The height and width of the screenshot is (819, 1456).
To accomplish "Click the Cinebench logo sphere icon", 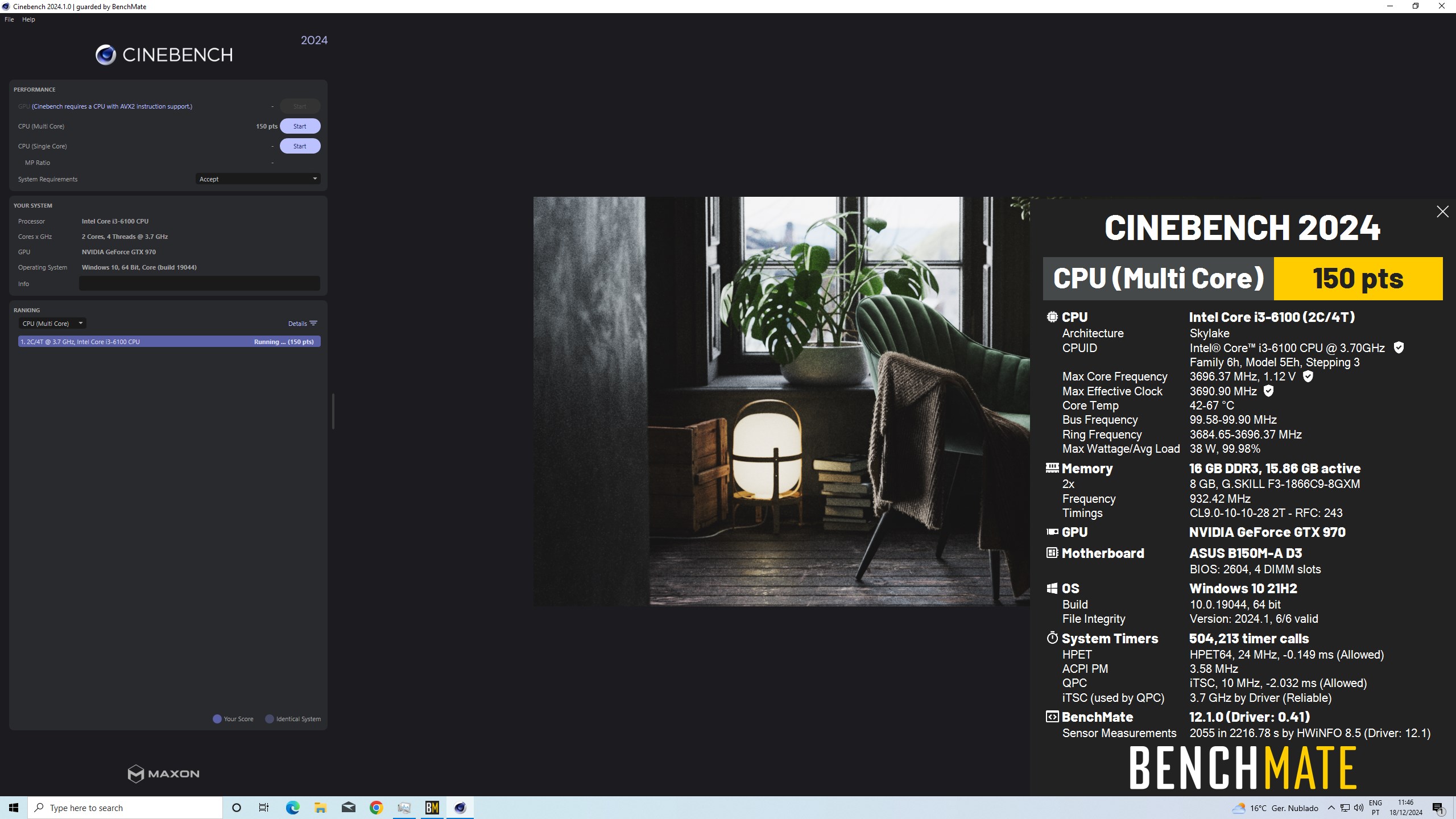I will point(106,55).
